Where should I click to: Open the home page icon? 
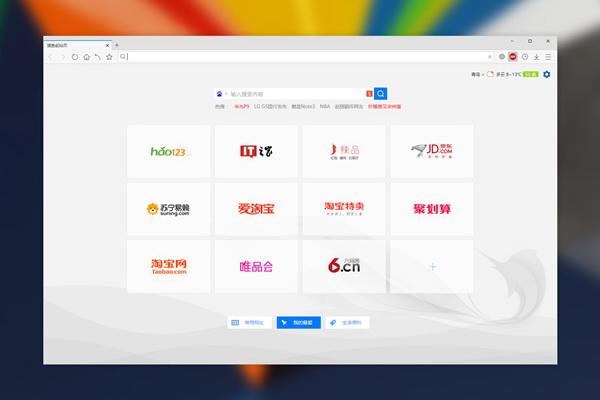tap(86, 57)
